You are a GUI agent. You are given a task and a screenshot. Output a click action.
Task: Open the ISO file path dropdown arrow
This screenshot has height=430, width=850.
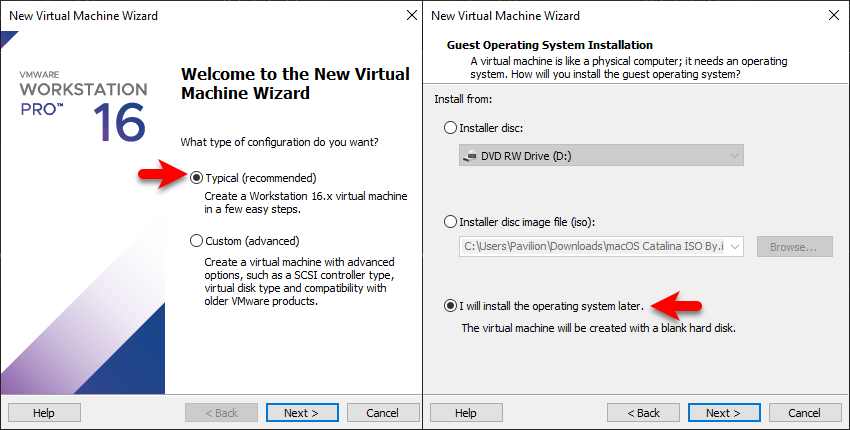pyautogui.click(x=735, y=247)
